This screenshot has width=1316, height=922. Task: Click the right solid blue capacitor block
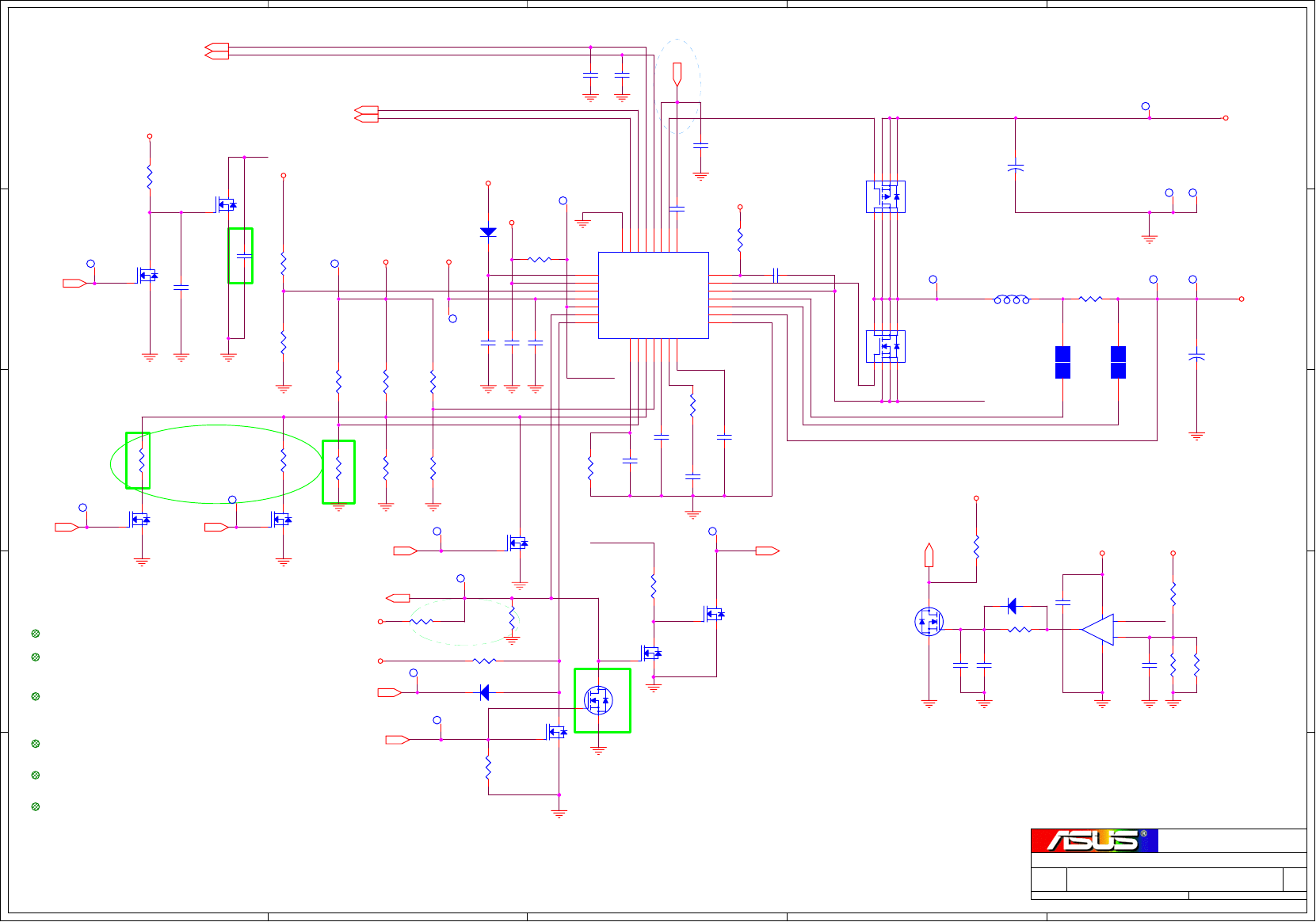pos(1119,362)
